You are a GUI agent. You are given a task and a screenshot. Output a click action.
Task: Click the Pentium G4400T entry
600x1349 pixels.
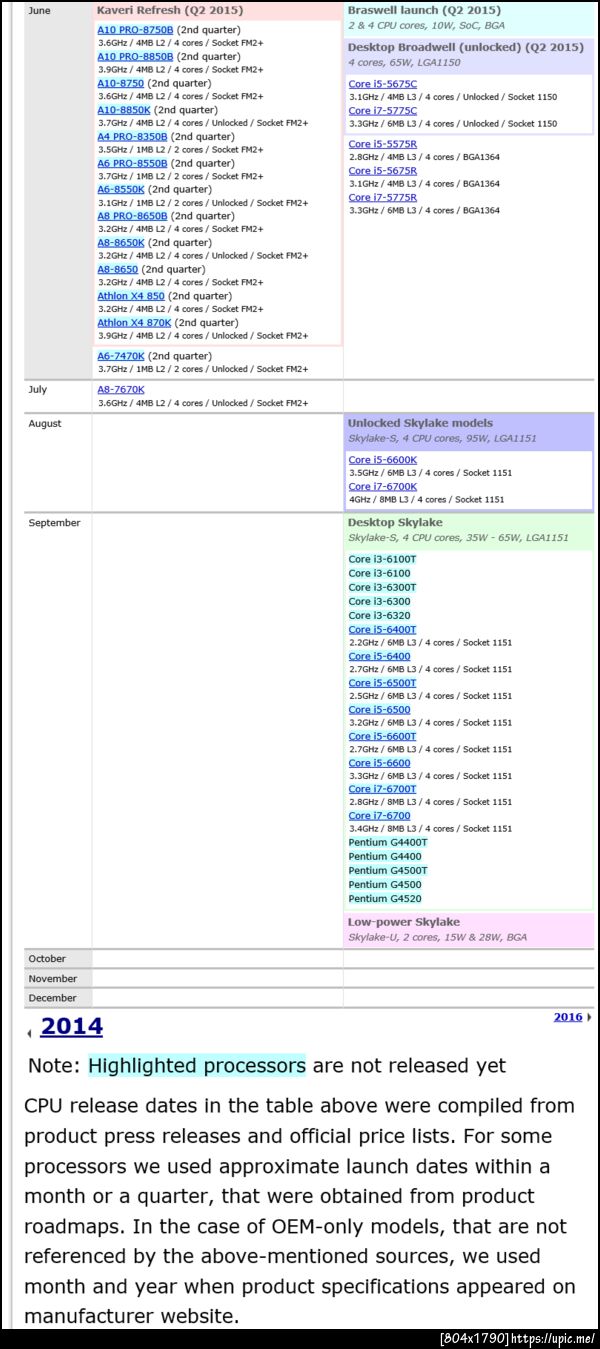[x=388, y=842]
